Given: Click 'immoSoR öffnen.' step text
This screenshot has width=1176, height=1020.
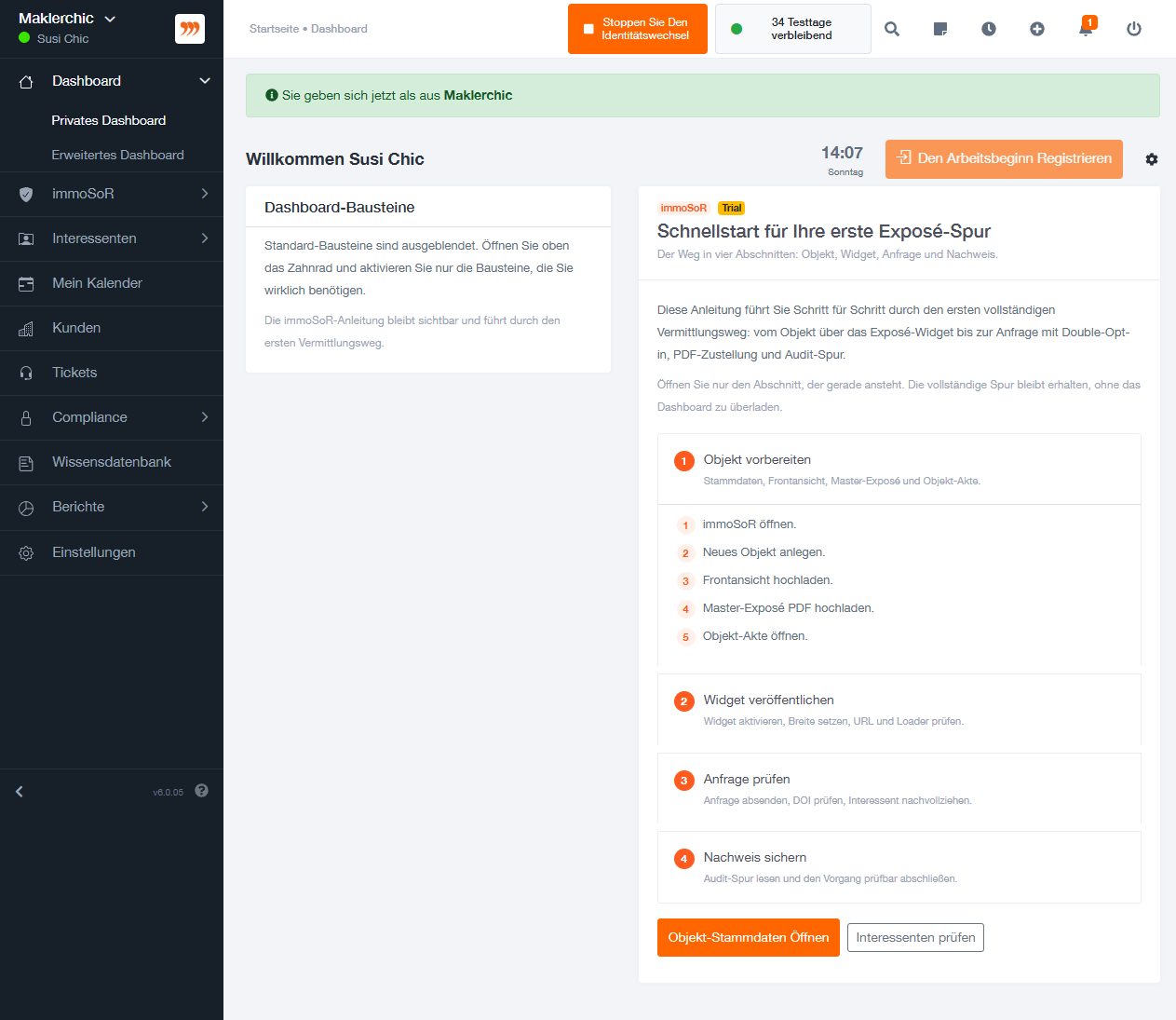Looking at the screenshot, I should [749, 524].
